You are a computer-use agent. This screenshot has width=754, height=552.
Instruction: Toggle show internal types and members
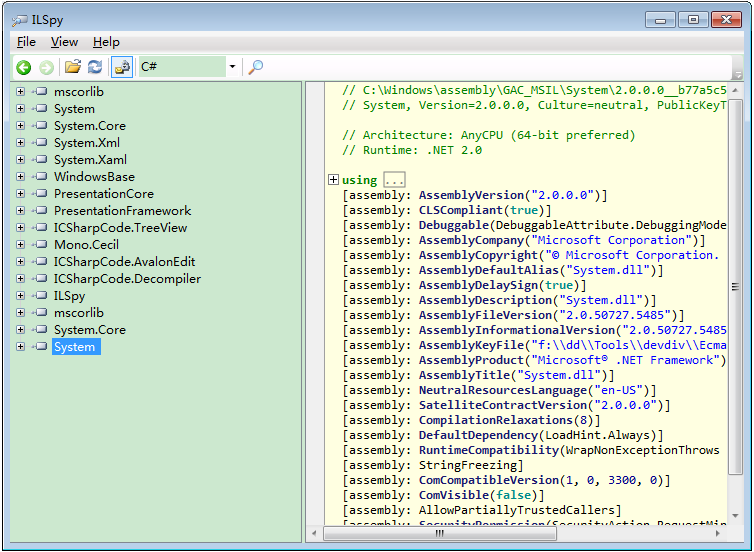[x=122, y=67]
